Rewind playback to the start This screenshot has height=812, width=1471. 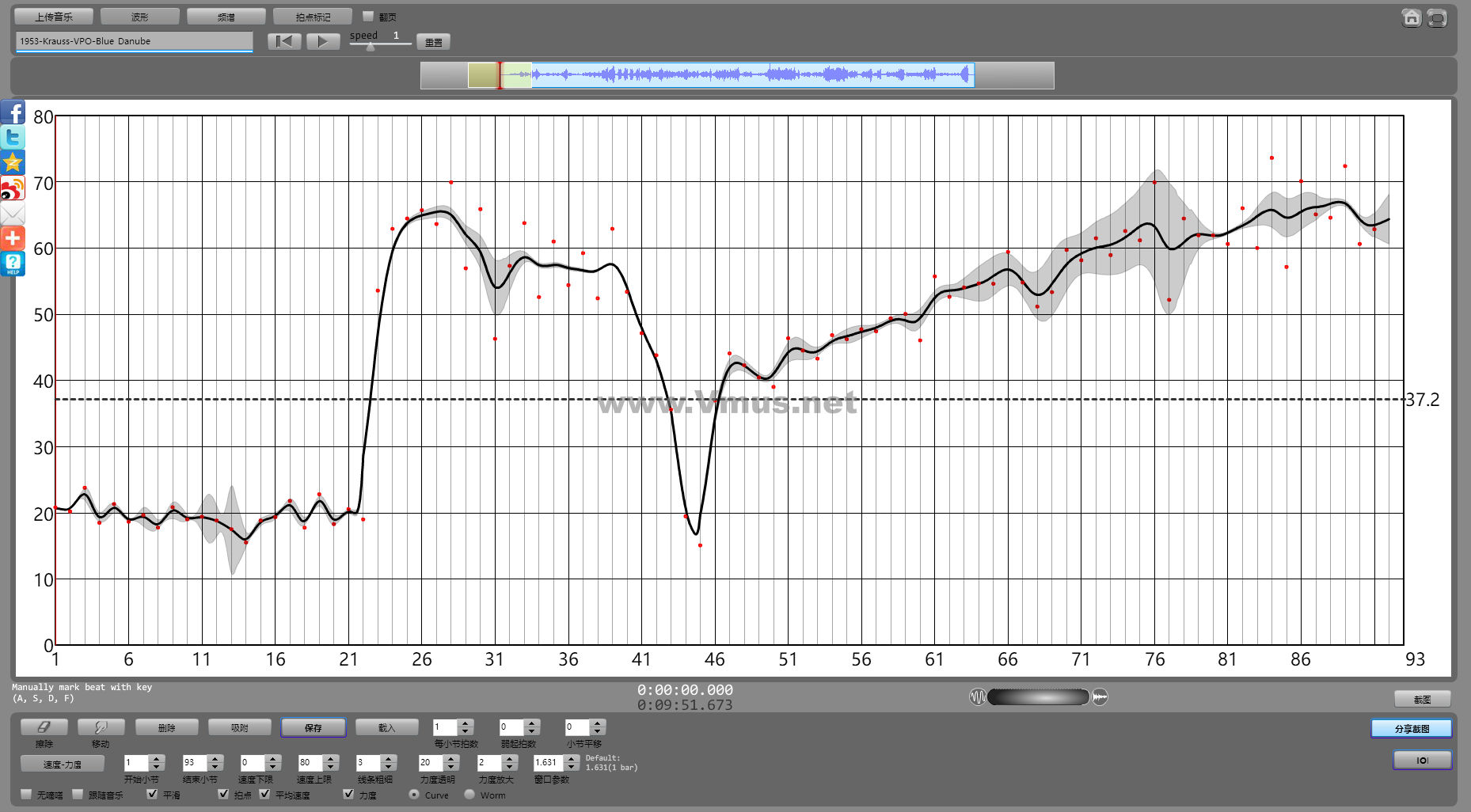284,41
